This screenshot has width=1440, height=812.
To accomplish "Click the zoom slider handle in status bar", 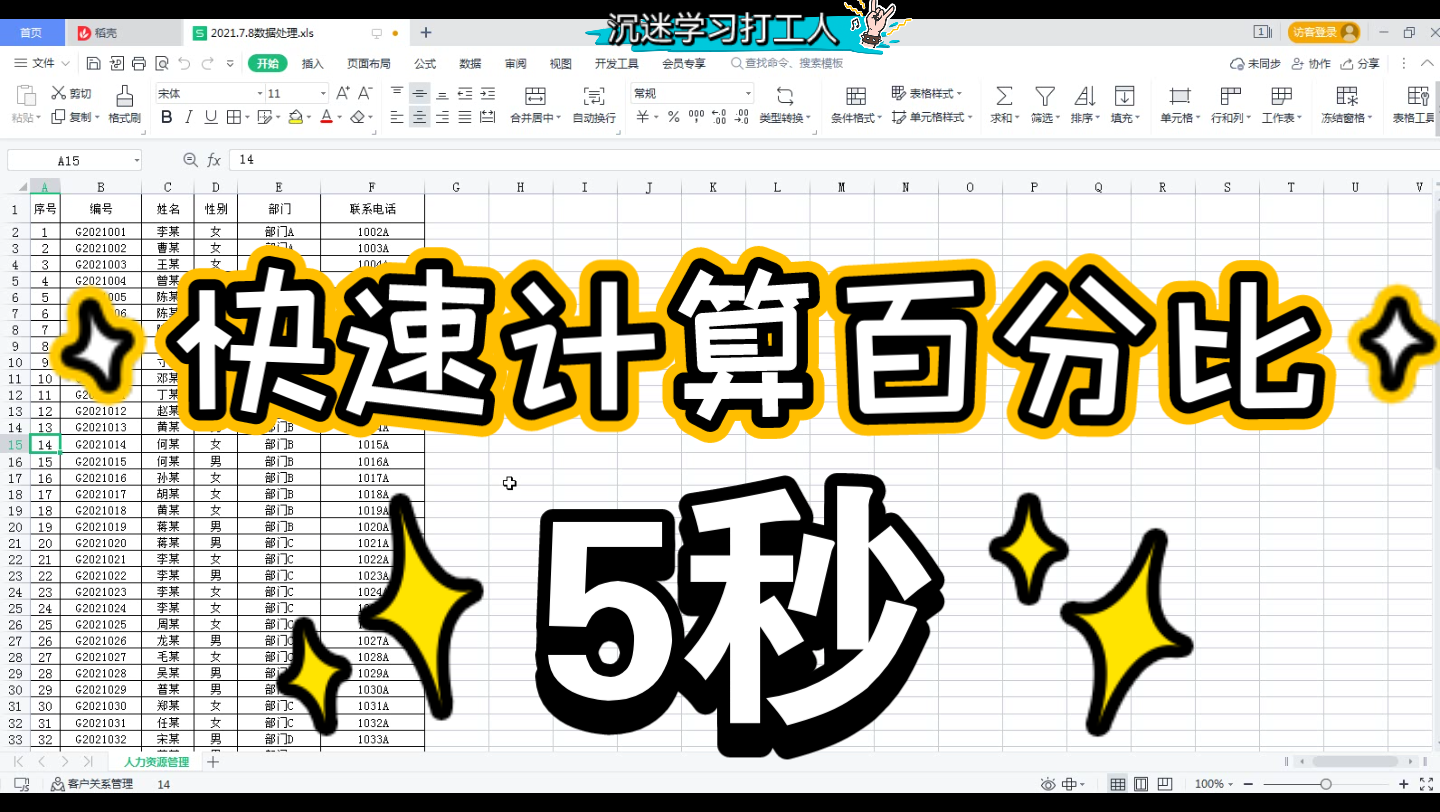I will (1326, 784).
